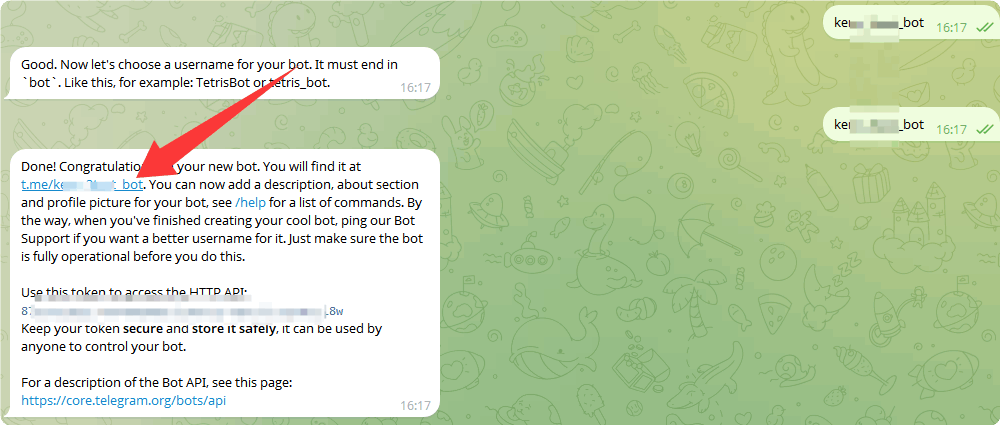Screen dimensions: 1000x425
Task: Click the bold "store it safely" text
Action: click(x=229, y=328)
